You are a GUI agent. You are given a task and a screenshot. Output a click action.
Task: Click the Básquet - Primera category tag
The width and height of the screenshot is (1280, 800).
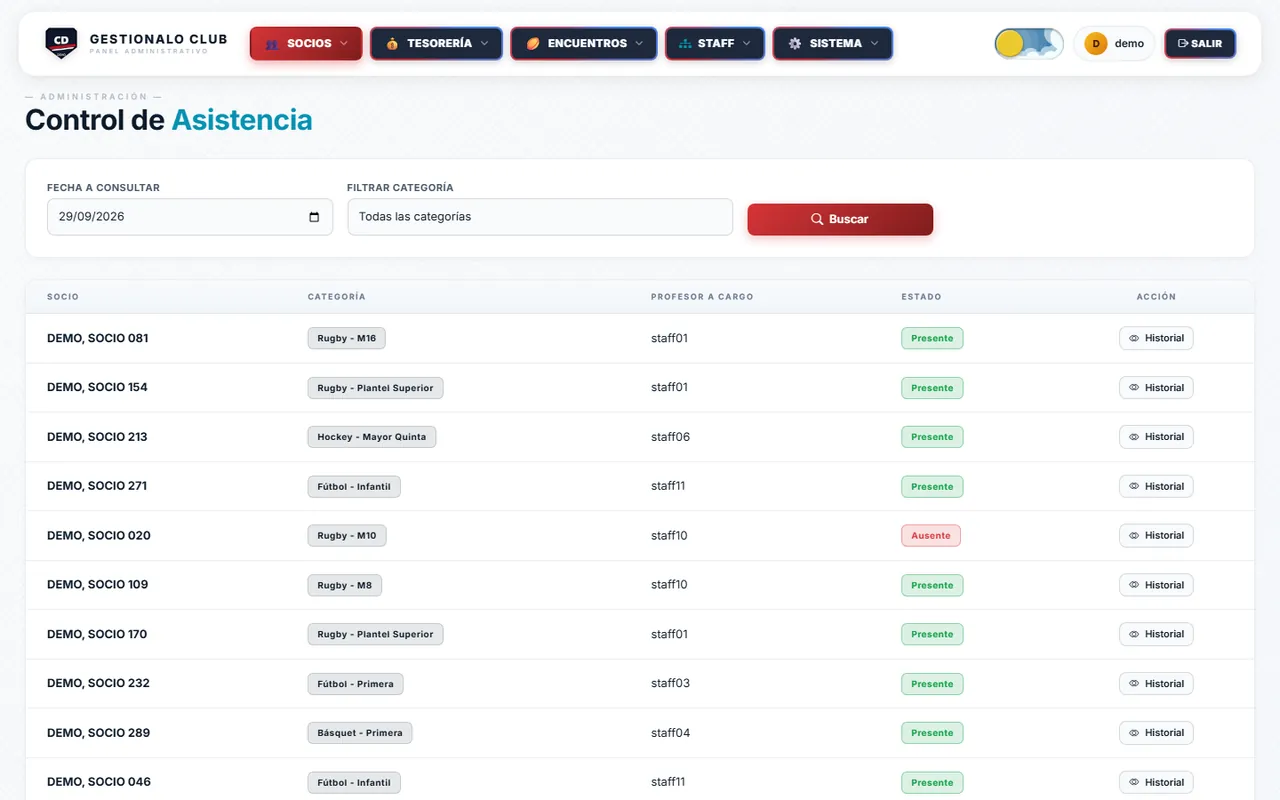360,733
